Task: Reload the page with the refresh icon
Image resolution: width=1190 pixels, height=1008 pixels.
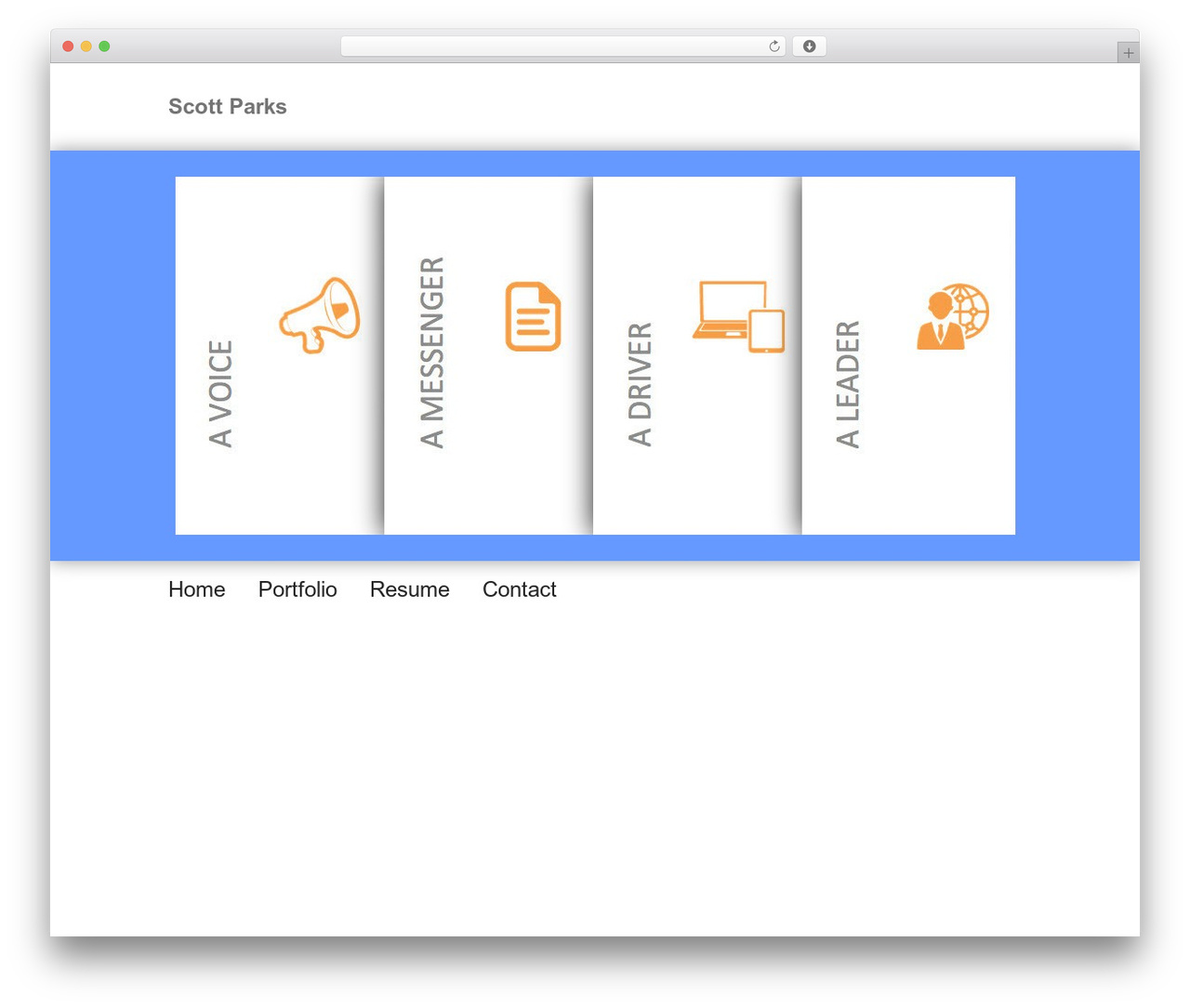Action: point(774,46)
